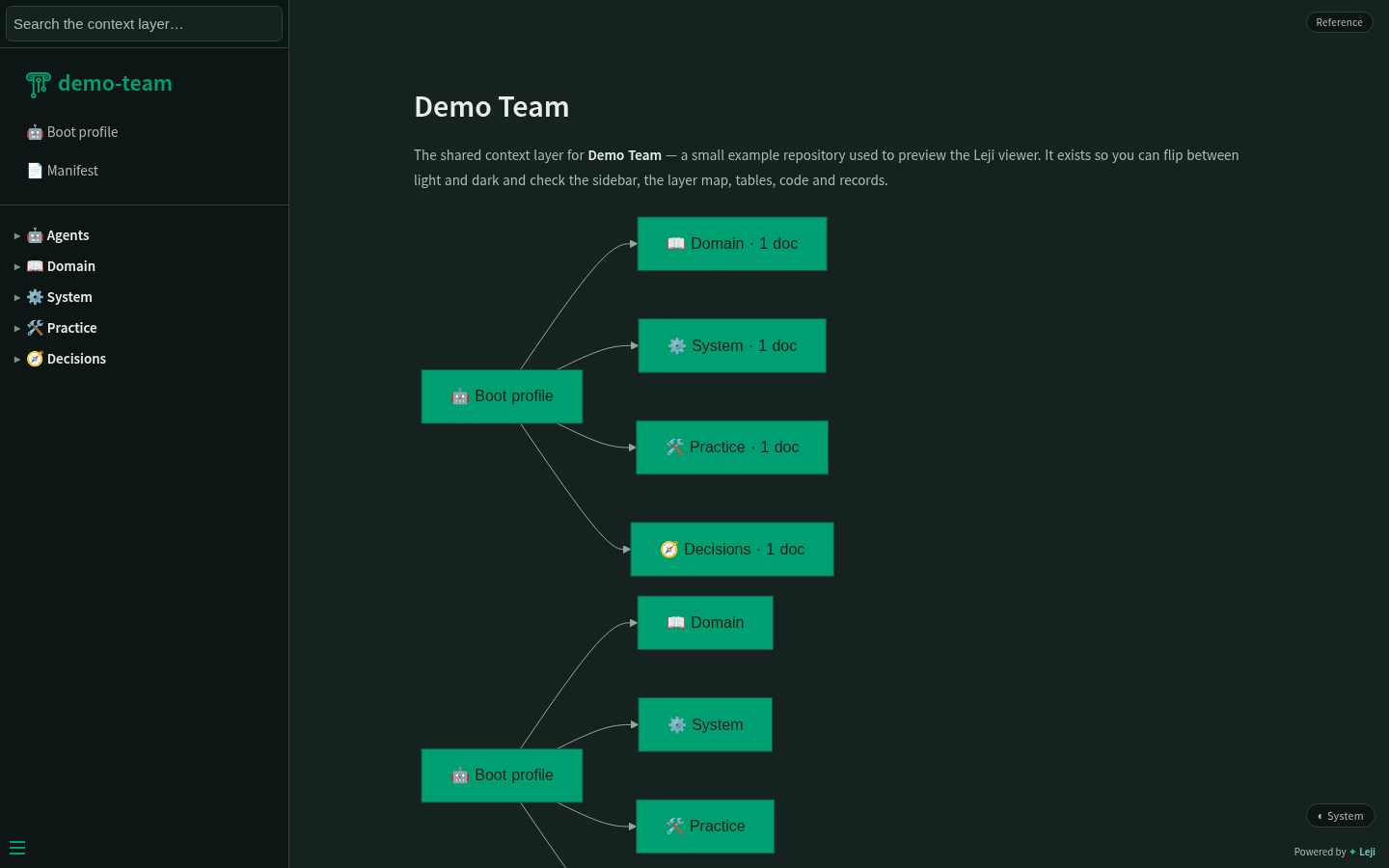Select the upper Boot profile graph node
1389x868 pixels.
tap(502, 396)
